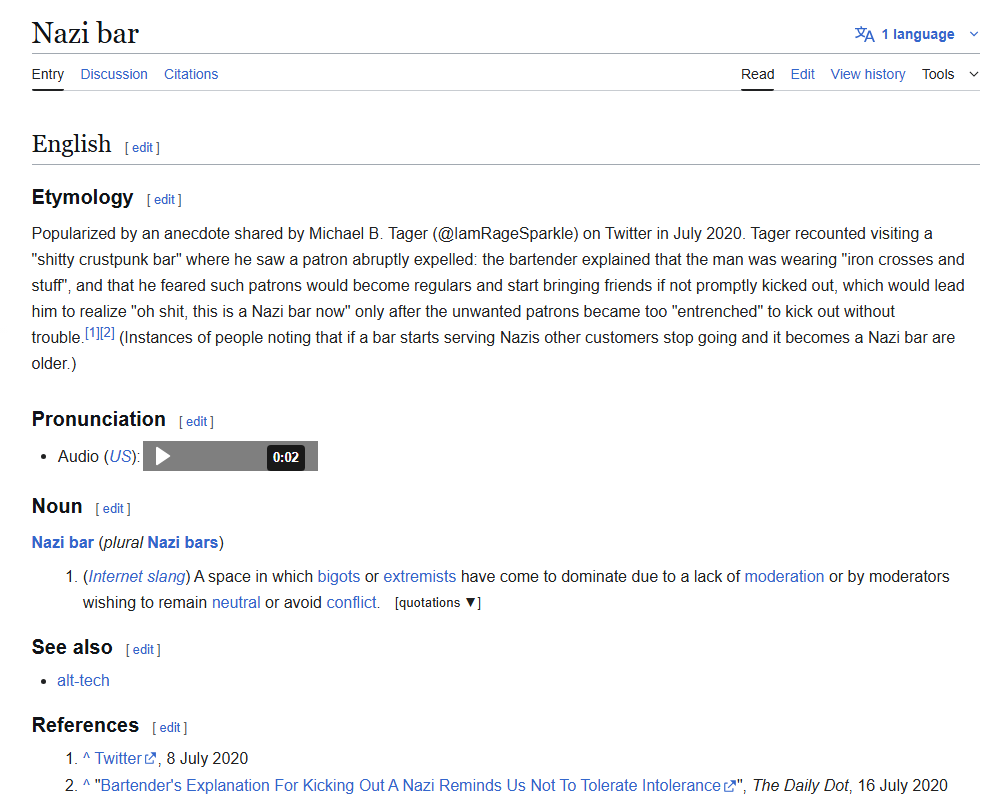This screenshot has width=990, height=804.
Task: Click the 0:02 audio duration label
Action: point(285,457)
